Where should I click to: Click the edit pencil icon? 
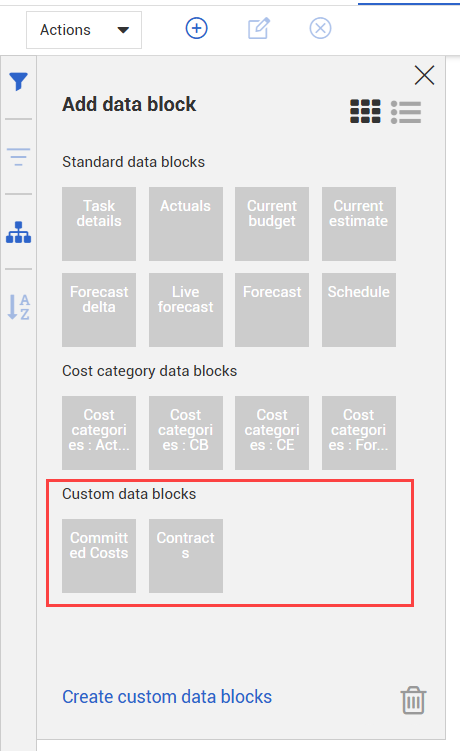click(x=259, y=28)
